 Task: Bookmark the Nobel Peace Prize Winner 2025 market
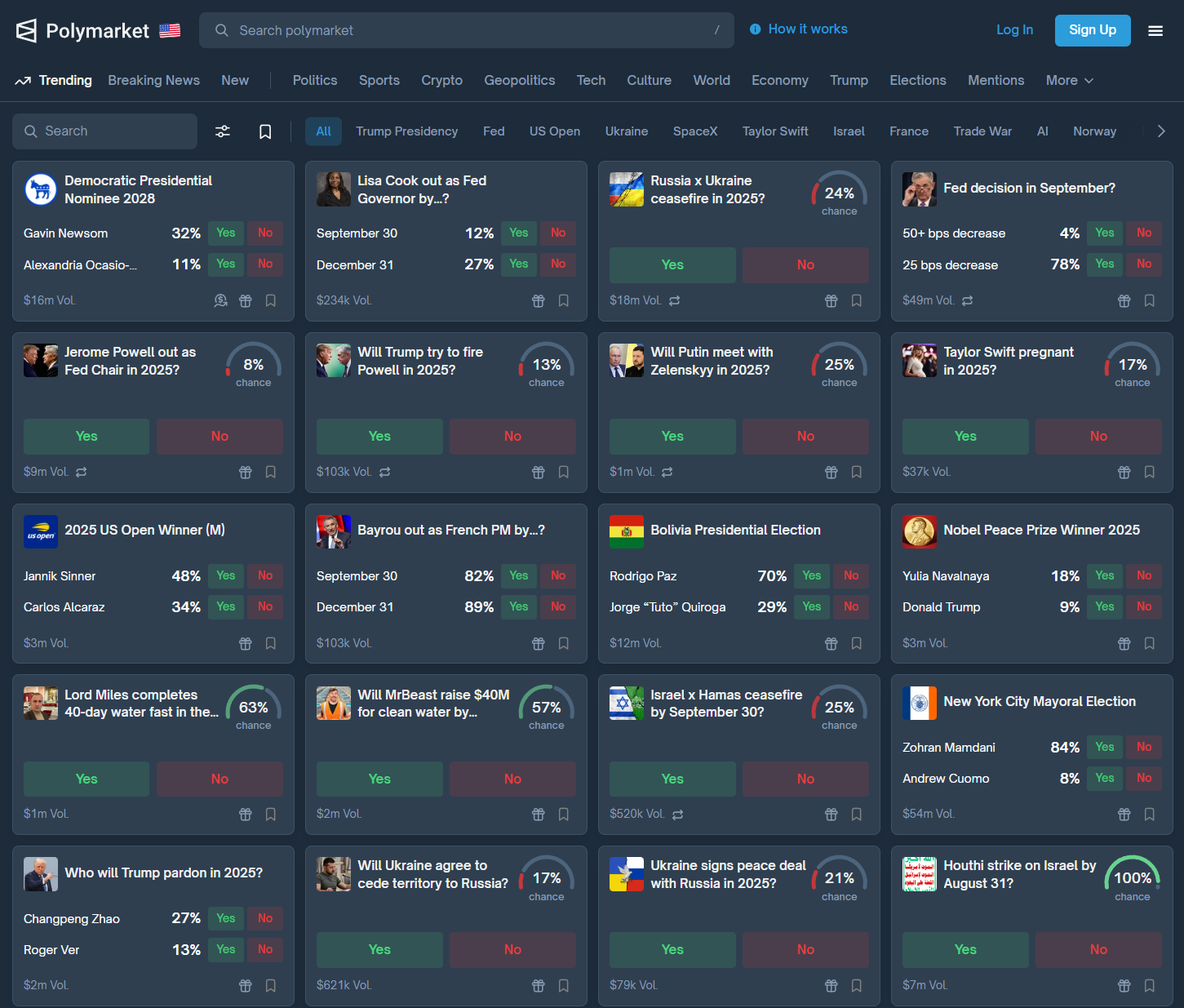tap(1149, 643)
